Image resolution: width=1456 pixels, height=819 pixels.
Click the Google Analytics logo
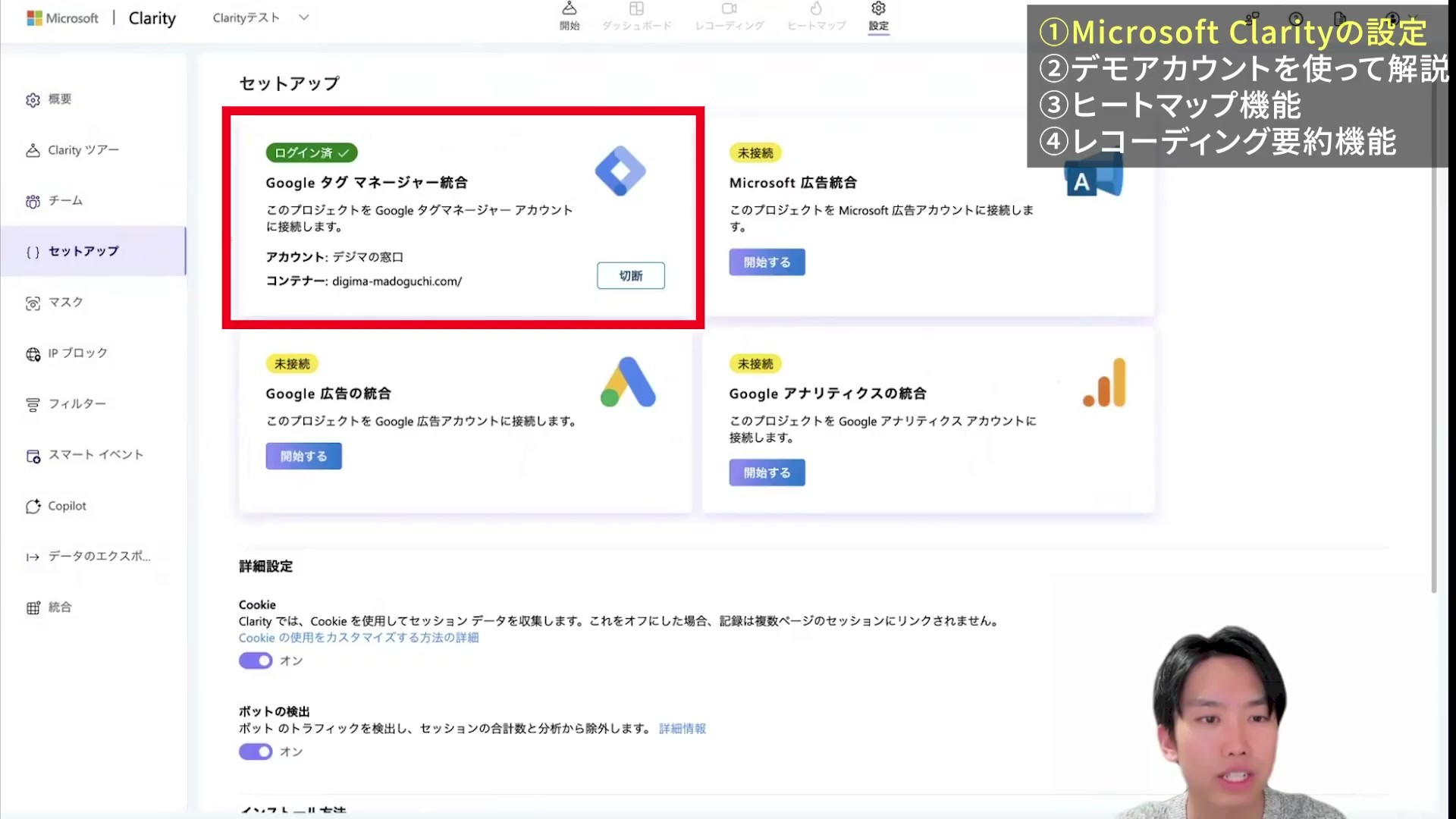point(1105,383)
